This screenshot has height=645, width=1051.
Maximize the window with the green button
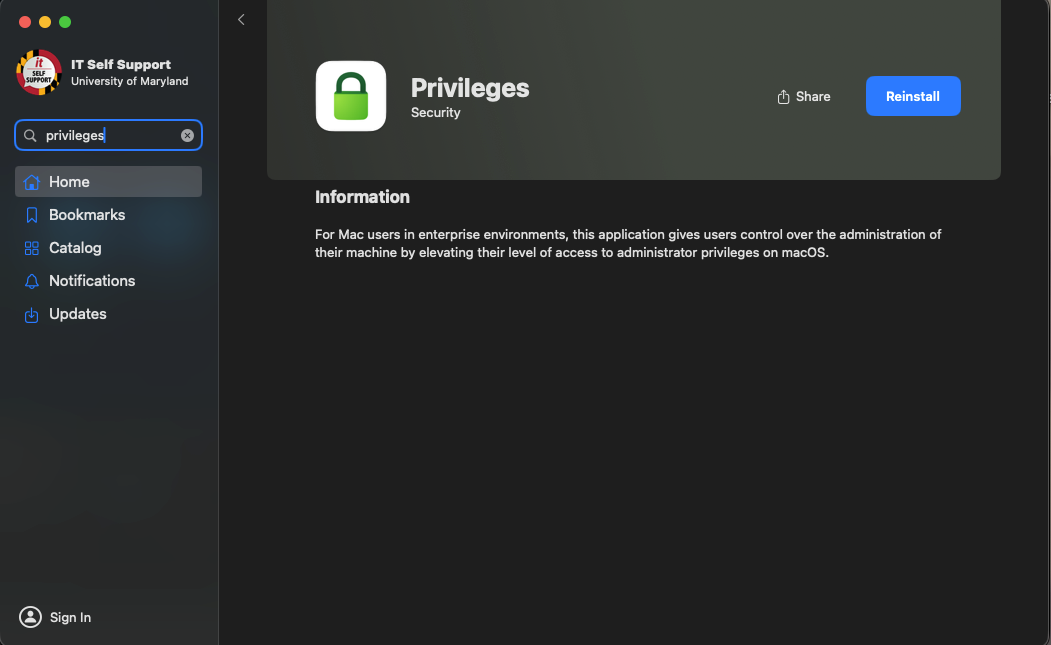pos(65,22)
